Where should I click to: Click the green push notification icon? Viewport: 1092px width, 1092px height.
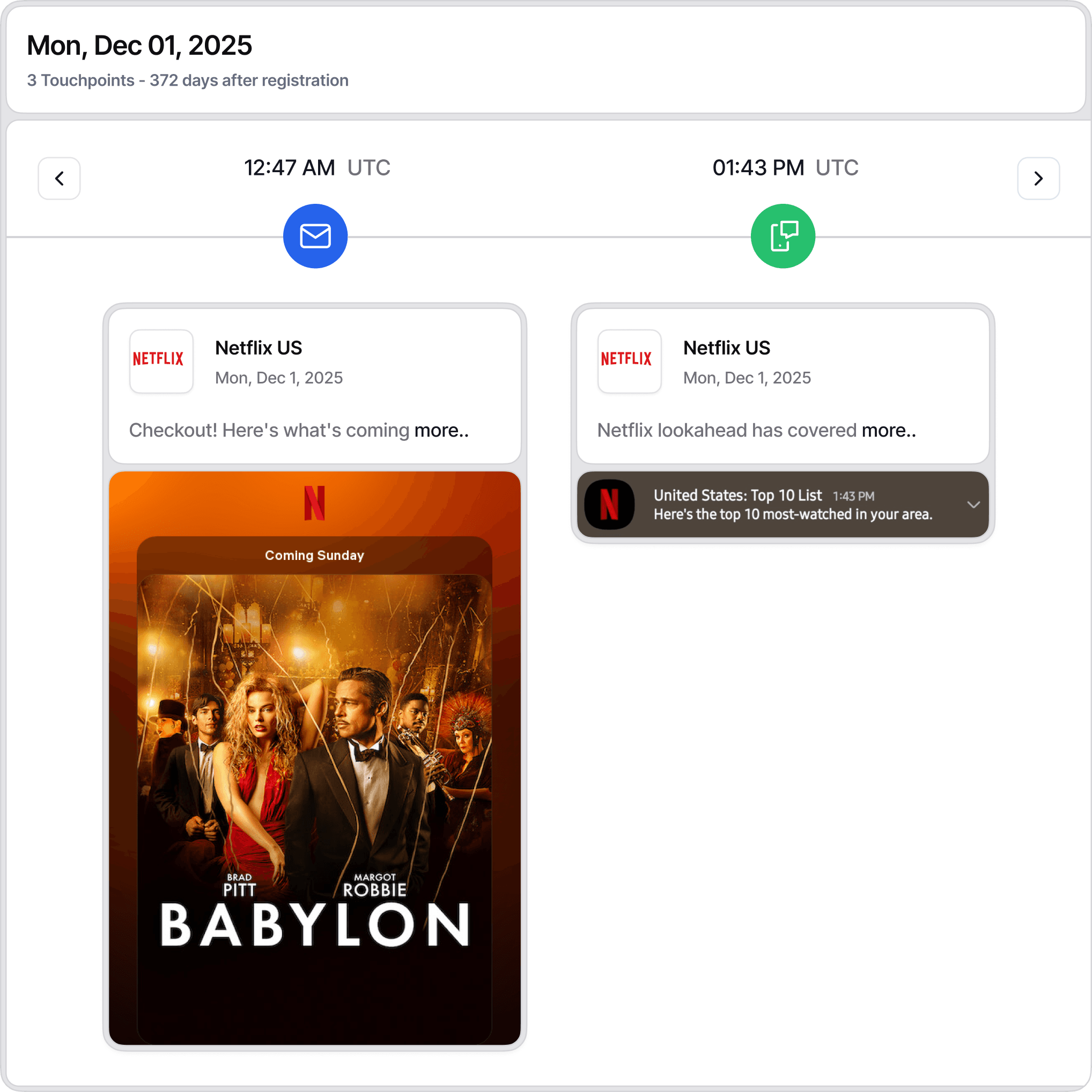[783, 237]
